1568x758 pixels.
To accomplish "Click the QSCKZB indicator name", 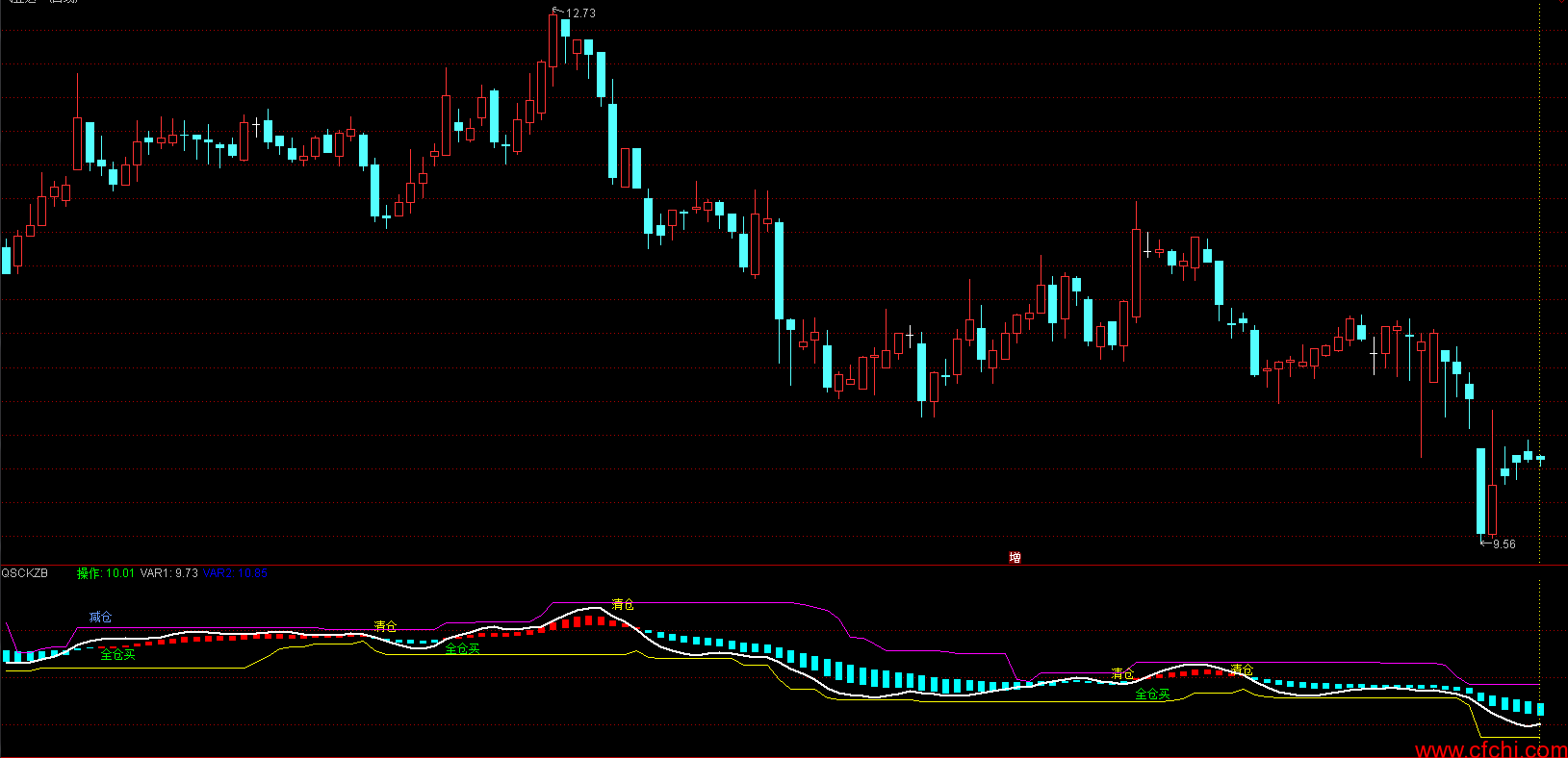I will tap(24, 573).
